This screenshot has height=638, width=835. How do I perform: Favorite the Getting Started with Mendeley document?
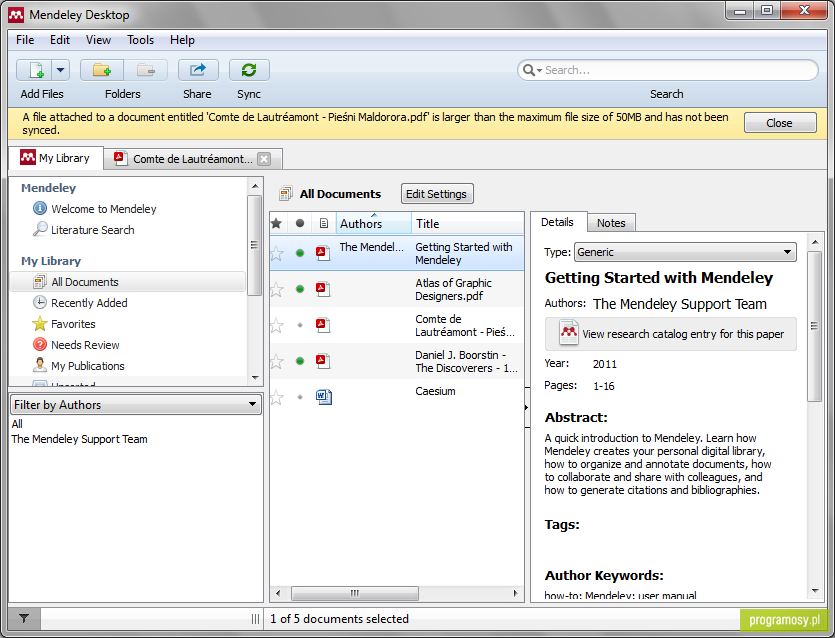[276, 253]
